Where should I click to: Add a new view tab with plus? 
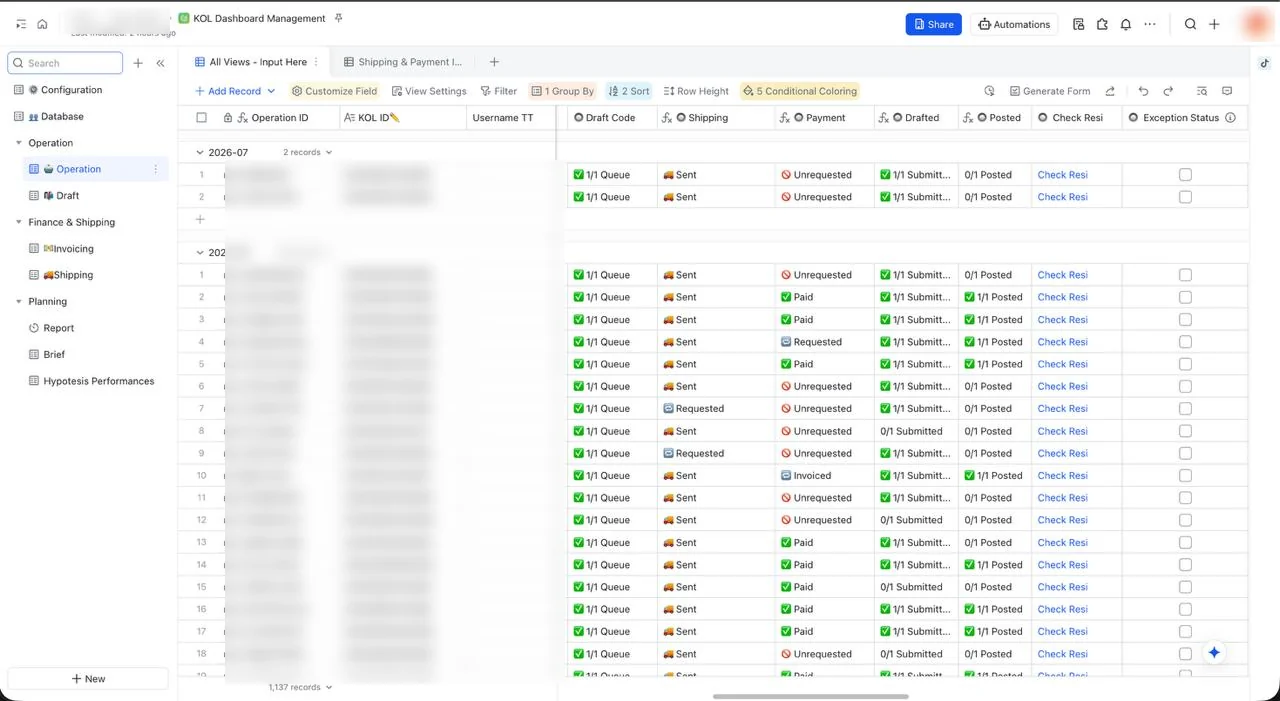[494, 62]
